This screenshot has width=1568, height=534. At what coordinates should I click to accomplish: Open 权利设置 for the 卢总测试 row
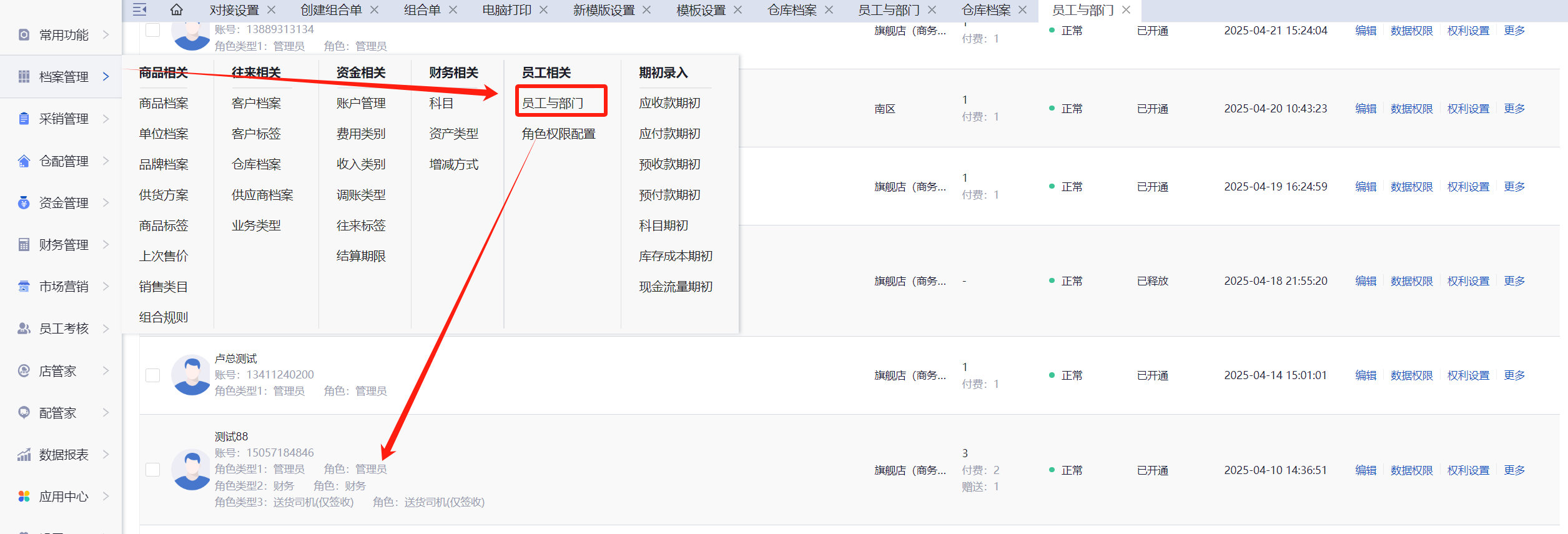[1468, 375]
